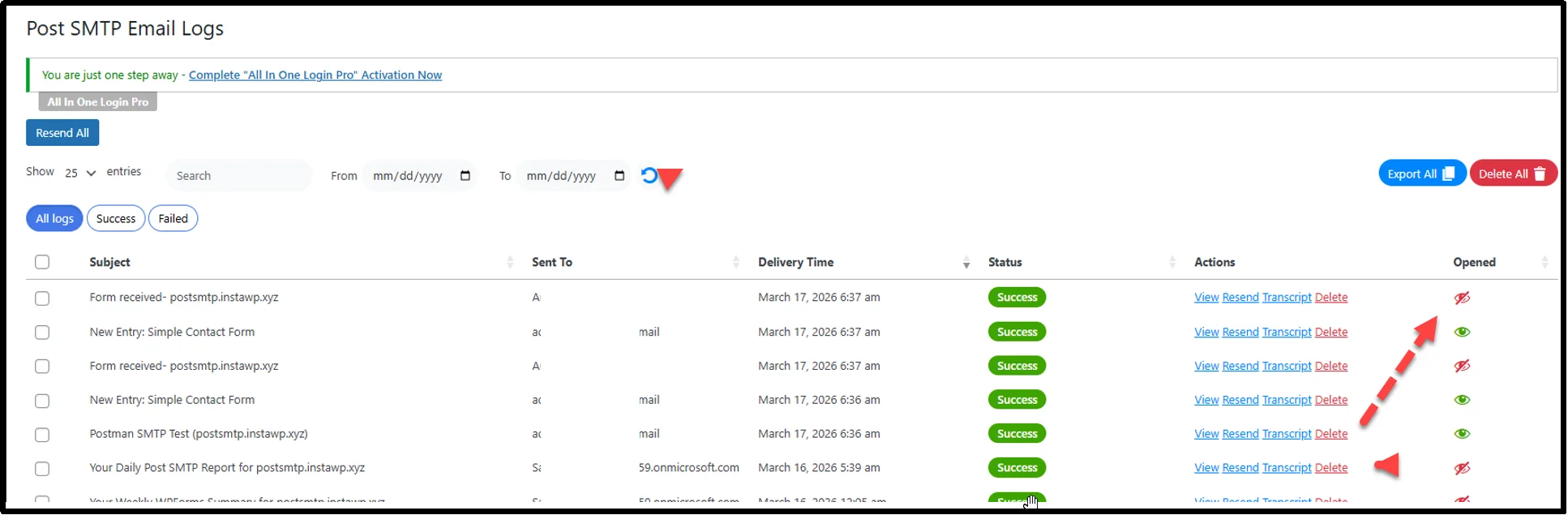The width and height of the screenshot is (1568, 515).
Task: Tick the select-all checkbox in table header
Action: point(42,262)
